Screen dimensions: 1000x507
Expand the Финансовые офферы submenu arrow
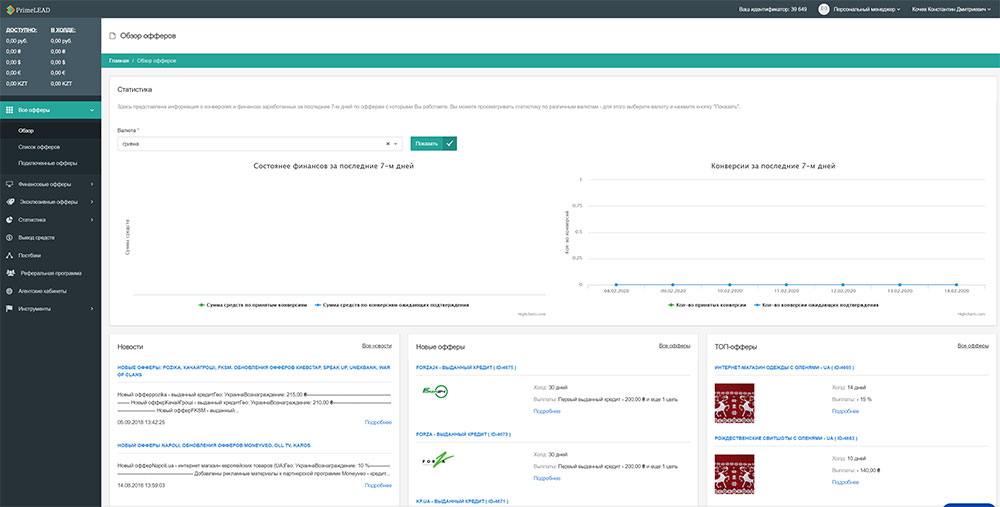click(x=92, y=184)
